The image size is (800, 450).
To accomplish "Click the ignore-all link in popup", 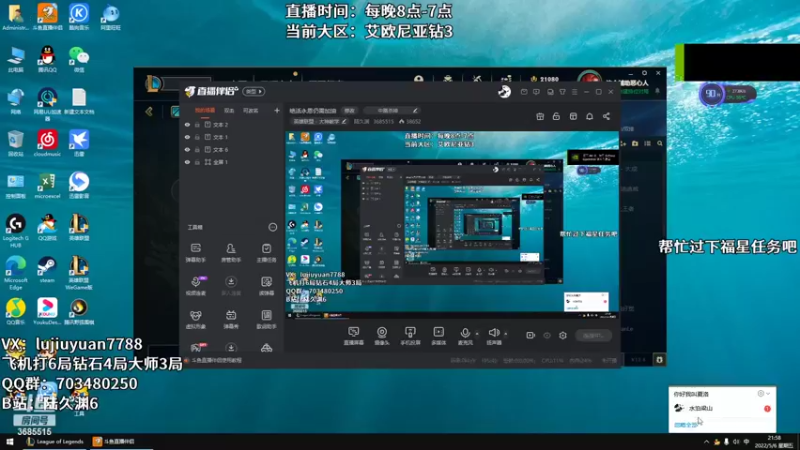I will 685,424.
